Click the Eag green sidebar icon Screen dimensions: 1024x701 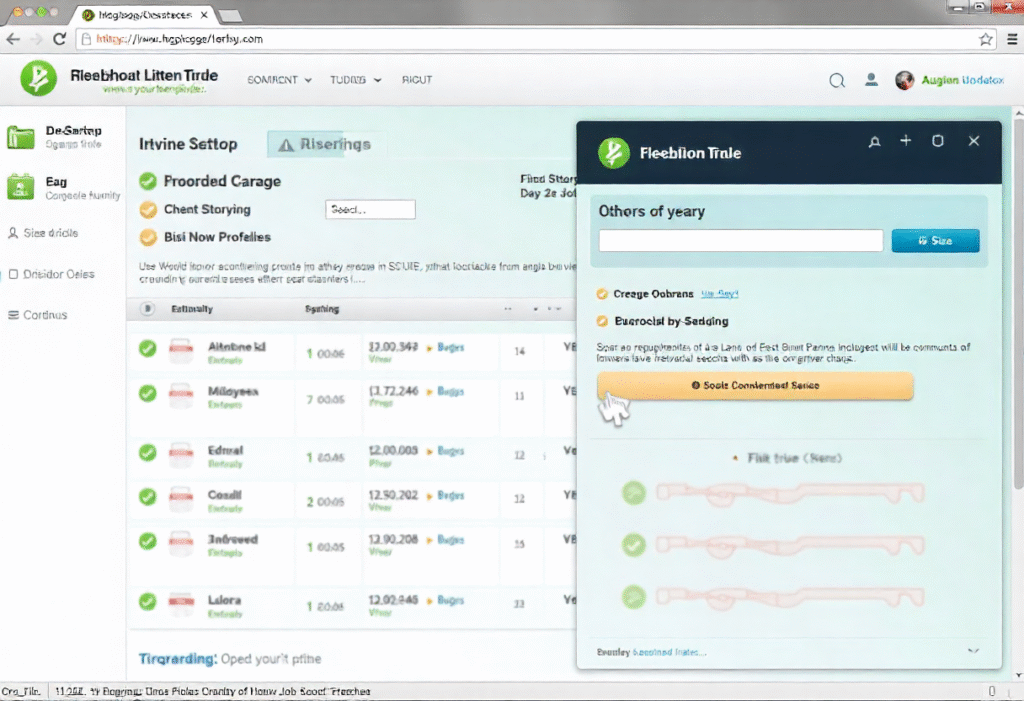[20, 187]
